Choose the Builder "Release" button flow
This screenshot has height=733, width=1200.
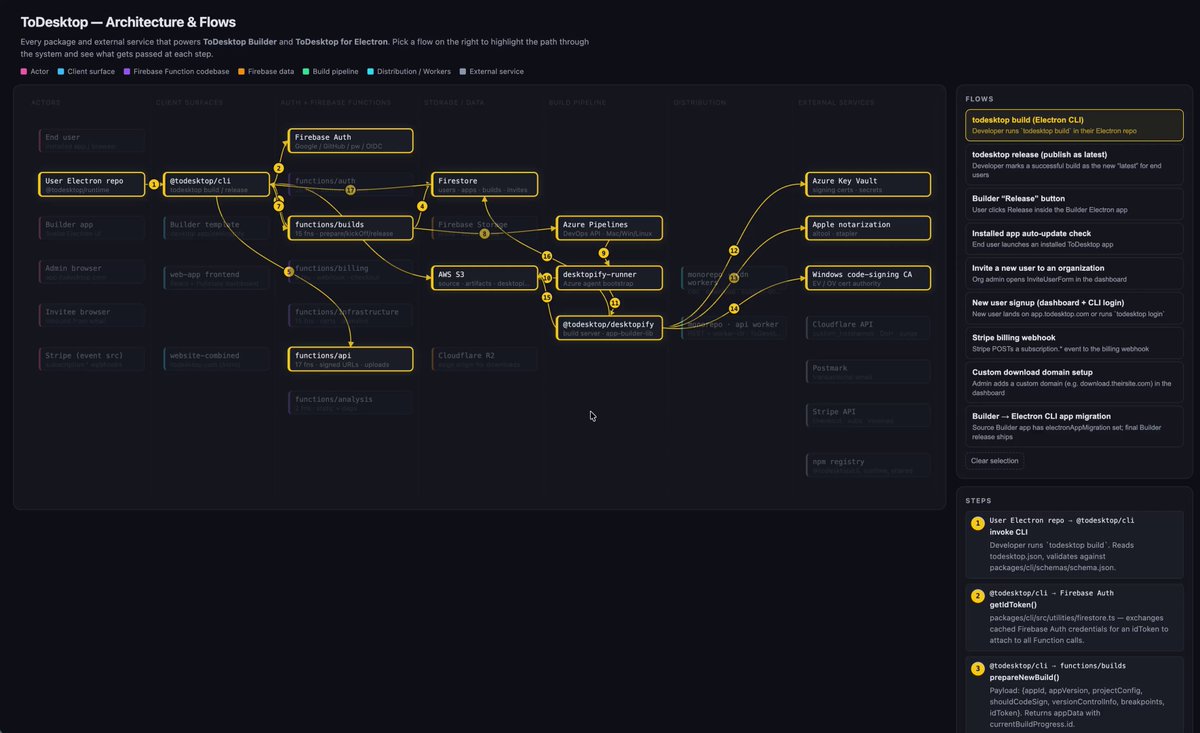coord(1074,204)
